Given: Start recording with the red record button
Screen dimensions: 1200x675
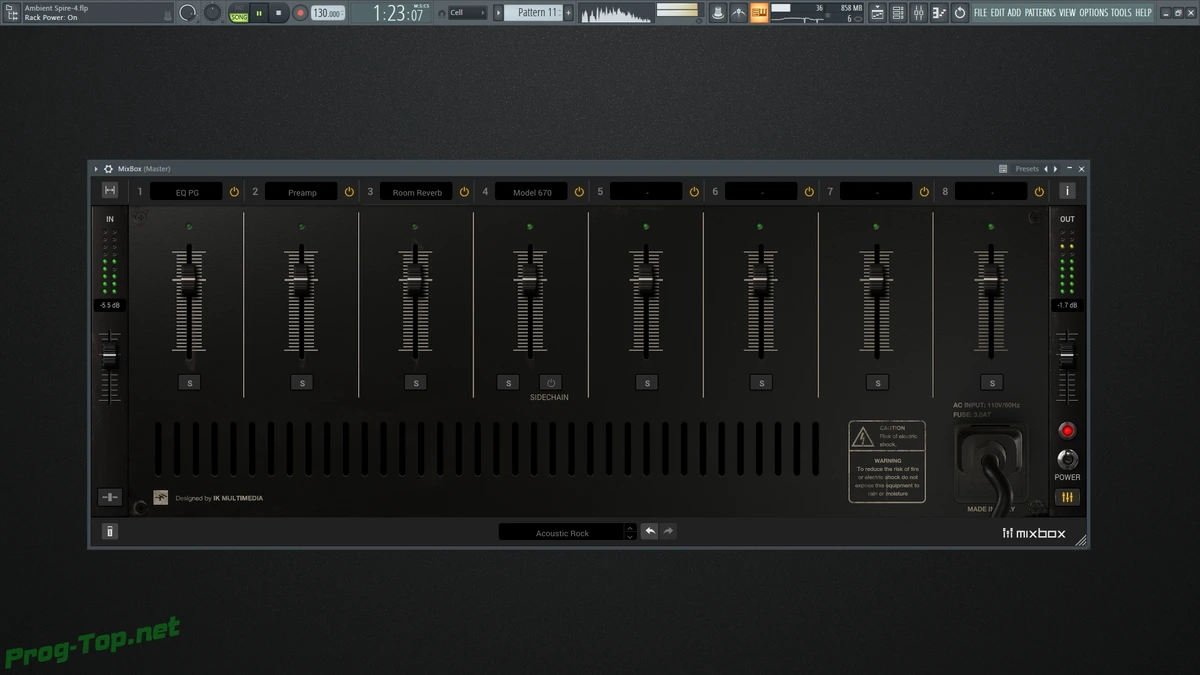Looking at the screenshot, I should pyautogui.click(x=299, y=13).
